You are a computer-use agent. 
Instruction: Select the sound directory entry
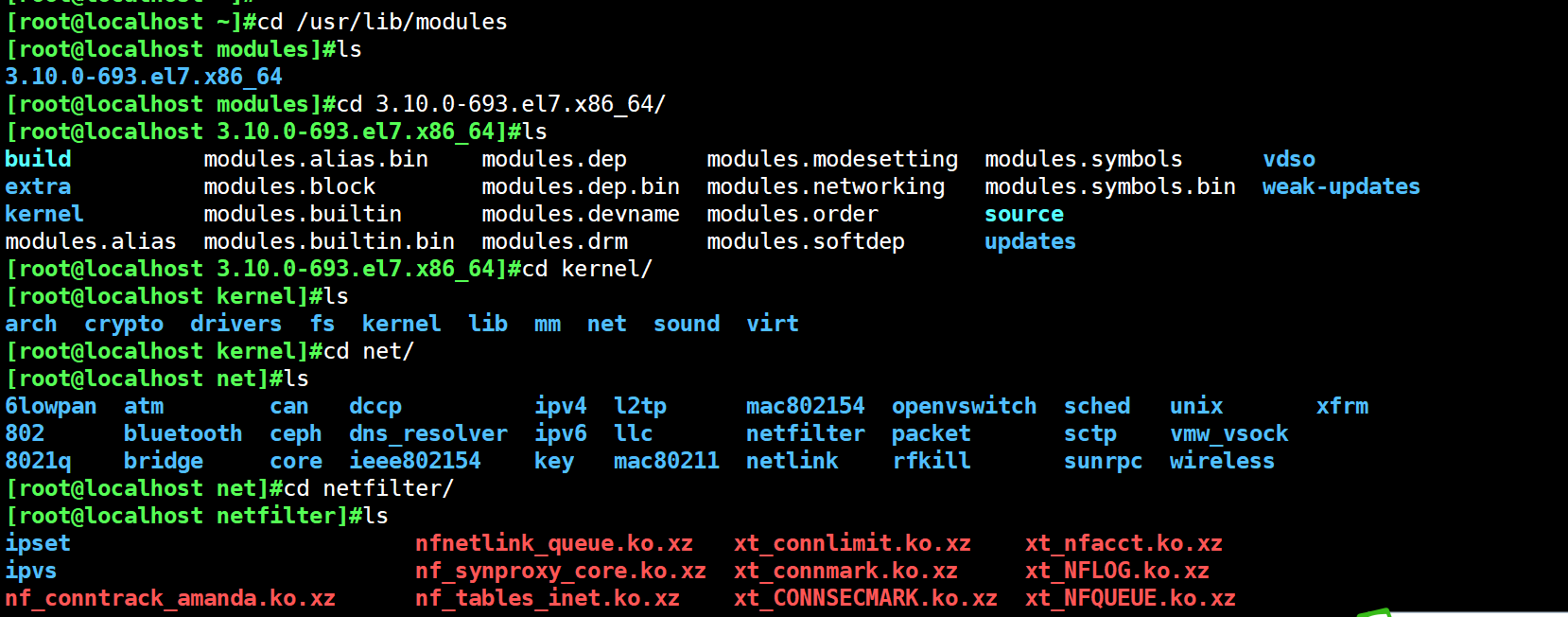coord(686,324)
